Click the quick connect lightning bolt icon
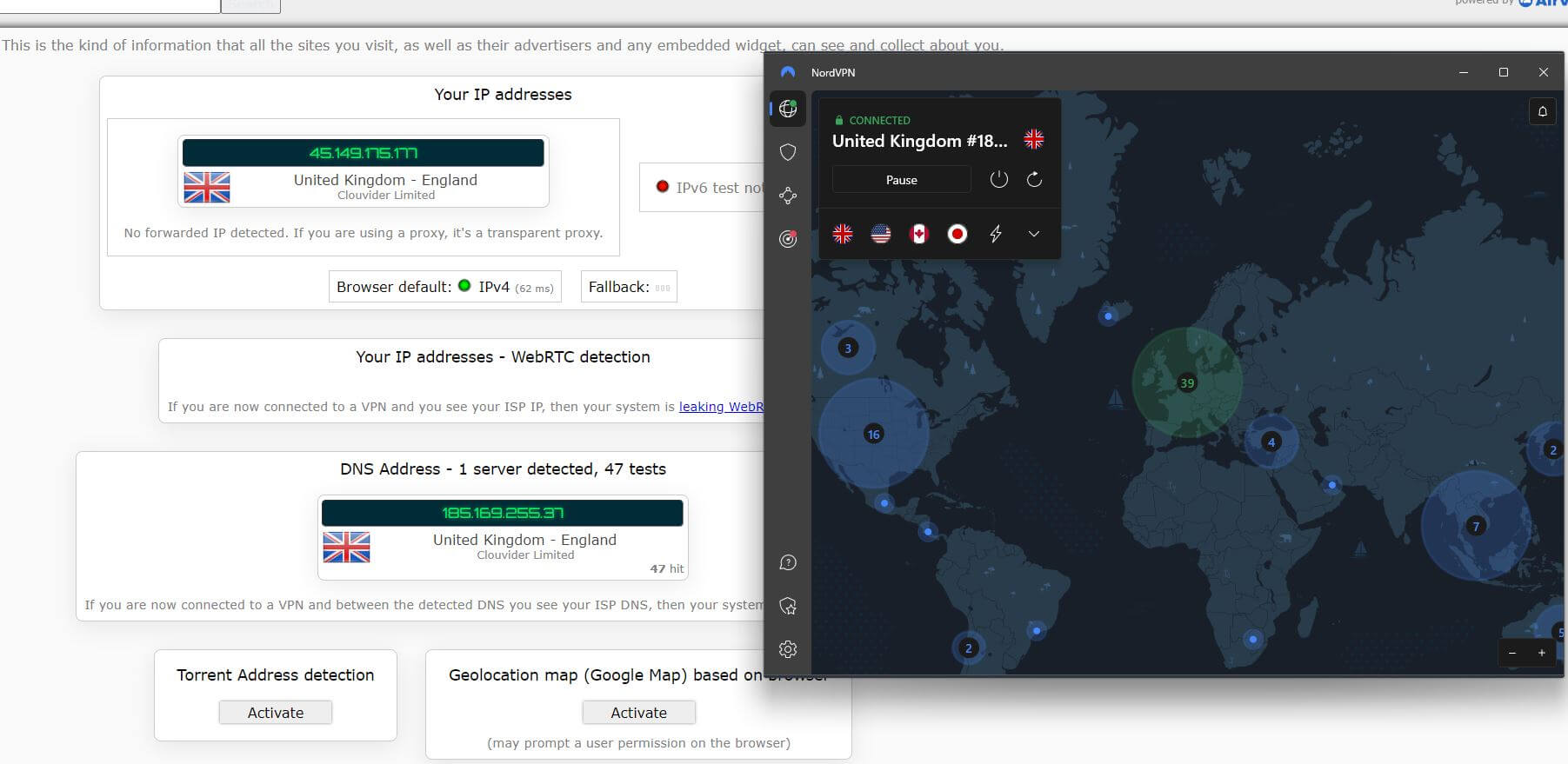The height and width of the screenshot is (764, 1568). point(996,234)
